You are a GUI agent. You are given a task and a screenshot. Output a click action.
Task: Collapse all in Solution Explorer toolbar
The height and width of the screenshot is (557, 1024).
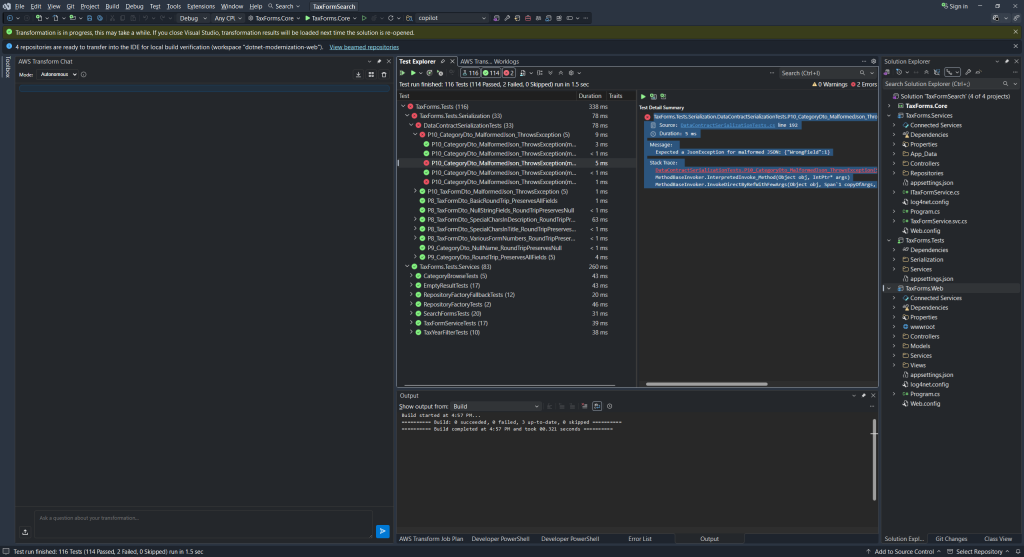coord(926,72)
